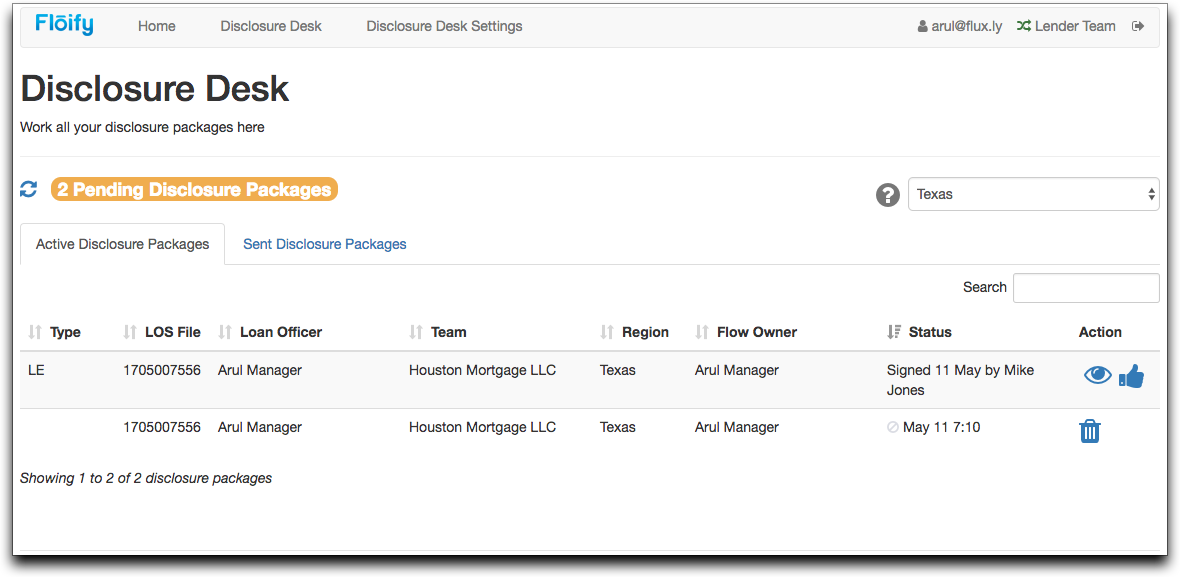Sort table by Type column
This screenshot has height=577, width=1180.
65,332
